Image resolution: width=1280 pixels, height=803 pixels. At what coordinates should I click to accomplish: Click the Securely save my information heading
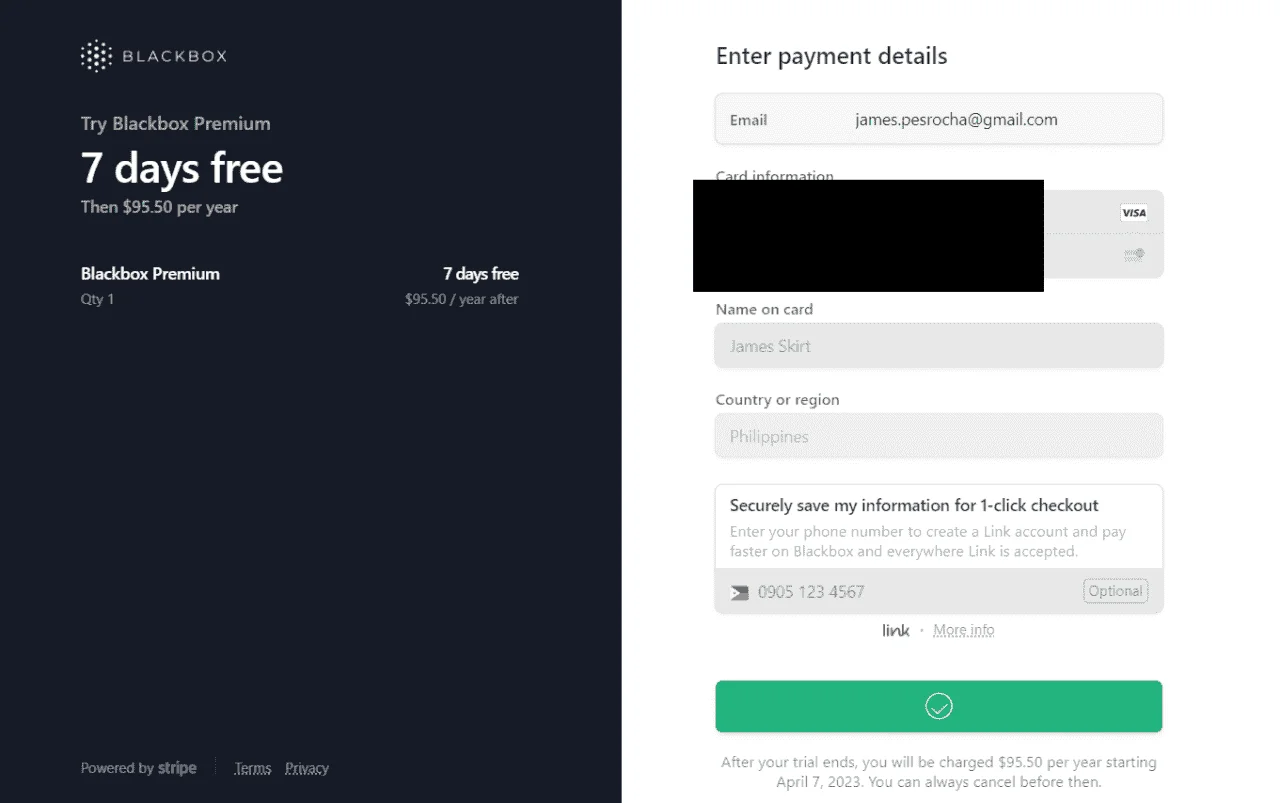914,505
